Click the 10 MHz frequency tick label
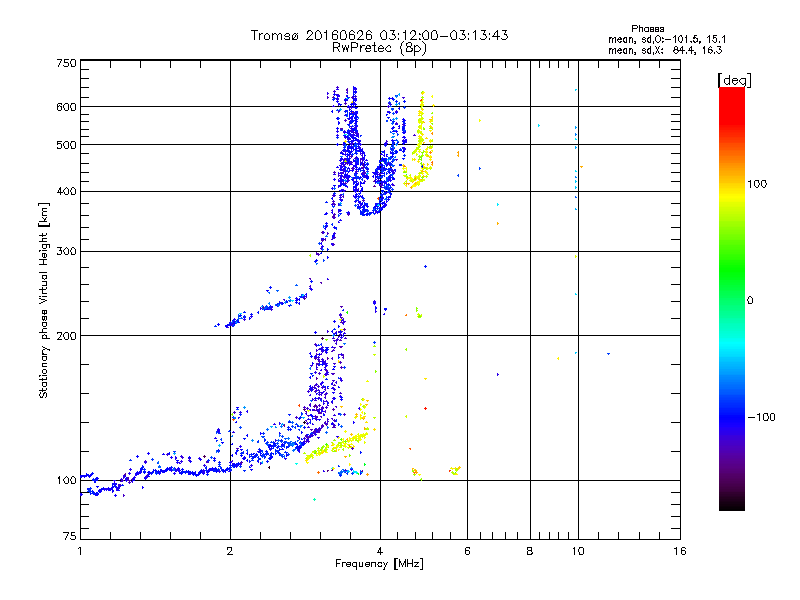800x600 pixels. [578, 551]
